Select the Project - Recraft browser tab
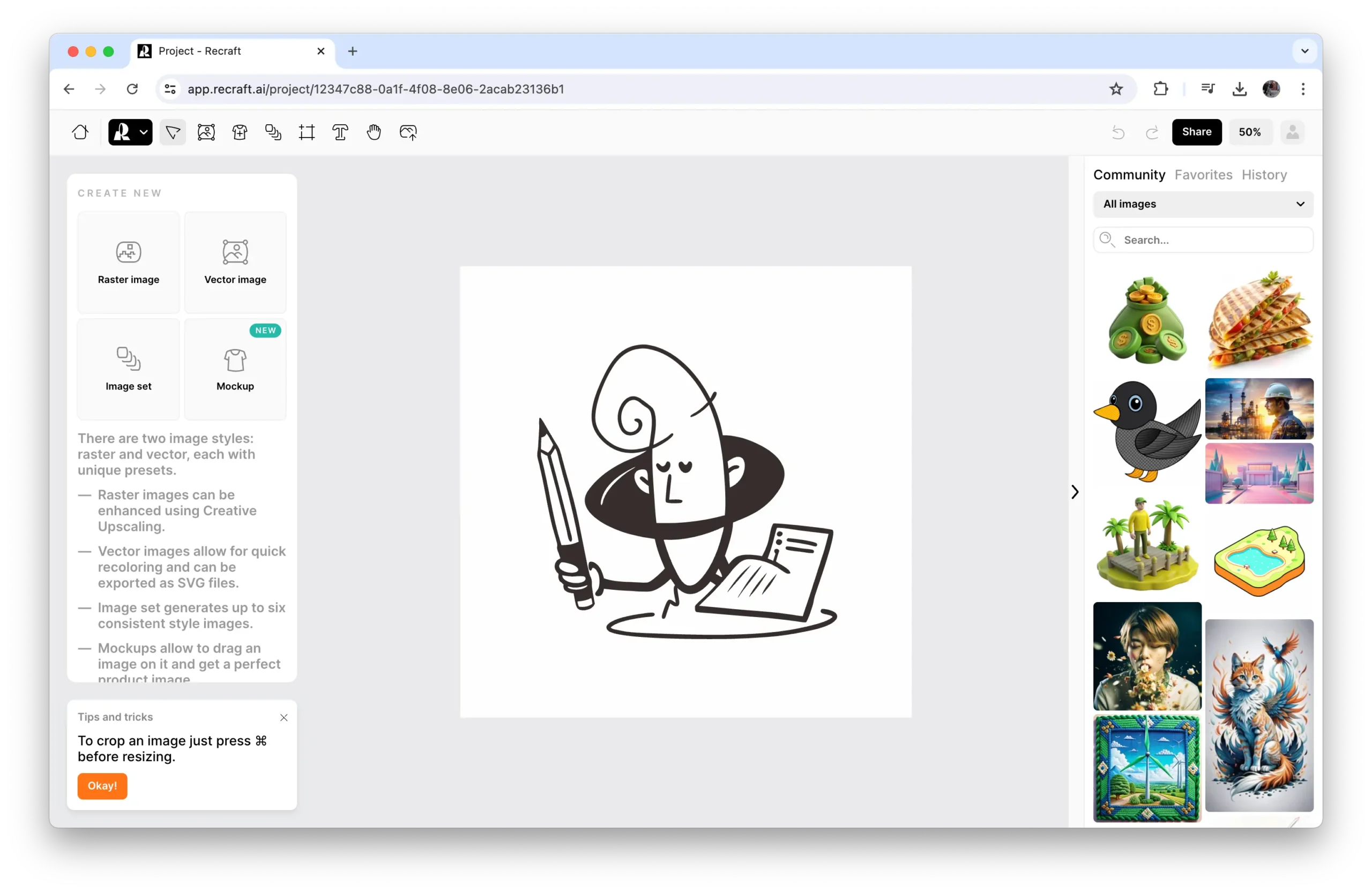 233,51
